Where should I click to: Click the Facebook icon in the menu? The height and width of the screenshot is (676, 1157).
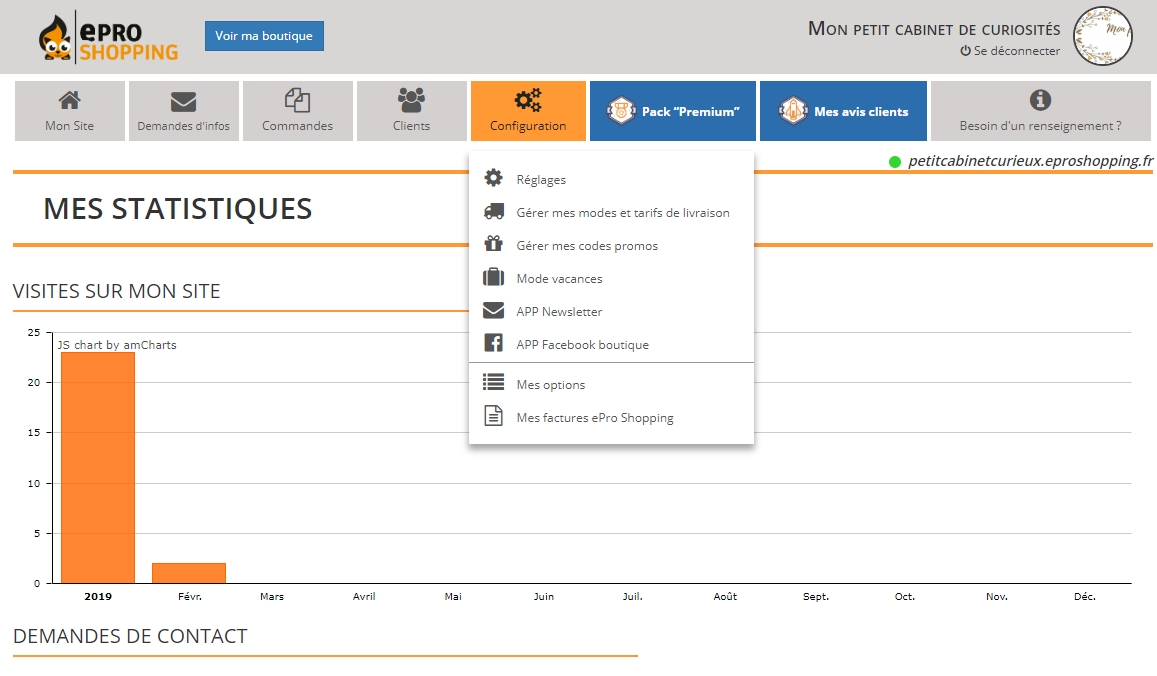point(493,344)
